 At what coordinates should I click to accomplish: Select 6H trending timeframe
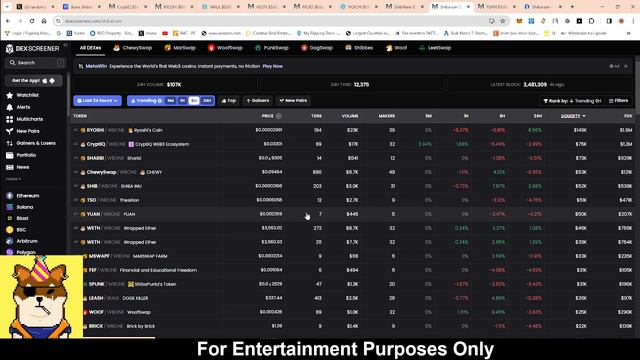[x=194, y=101]
